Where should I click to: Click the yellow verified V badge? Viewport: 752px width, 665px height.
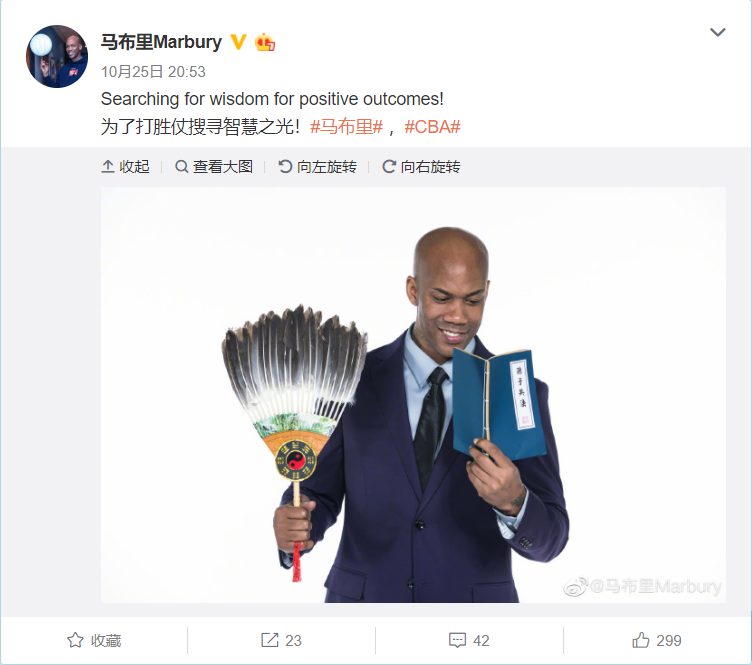coord(238,42)
